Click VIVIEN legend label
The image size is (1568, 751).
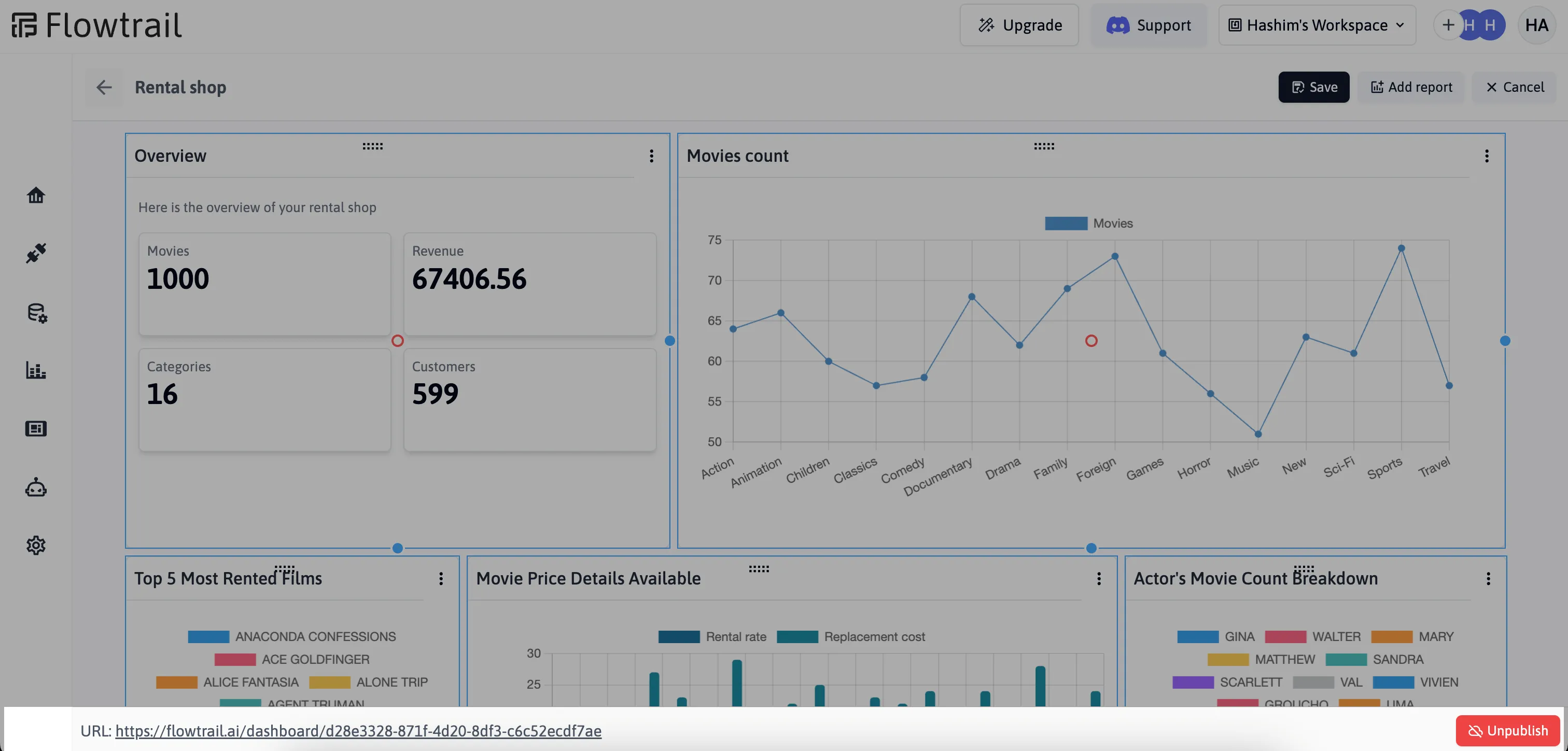(x=1439, y=682)
